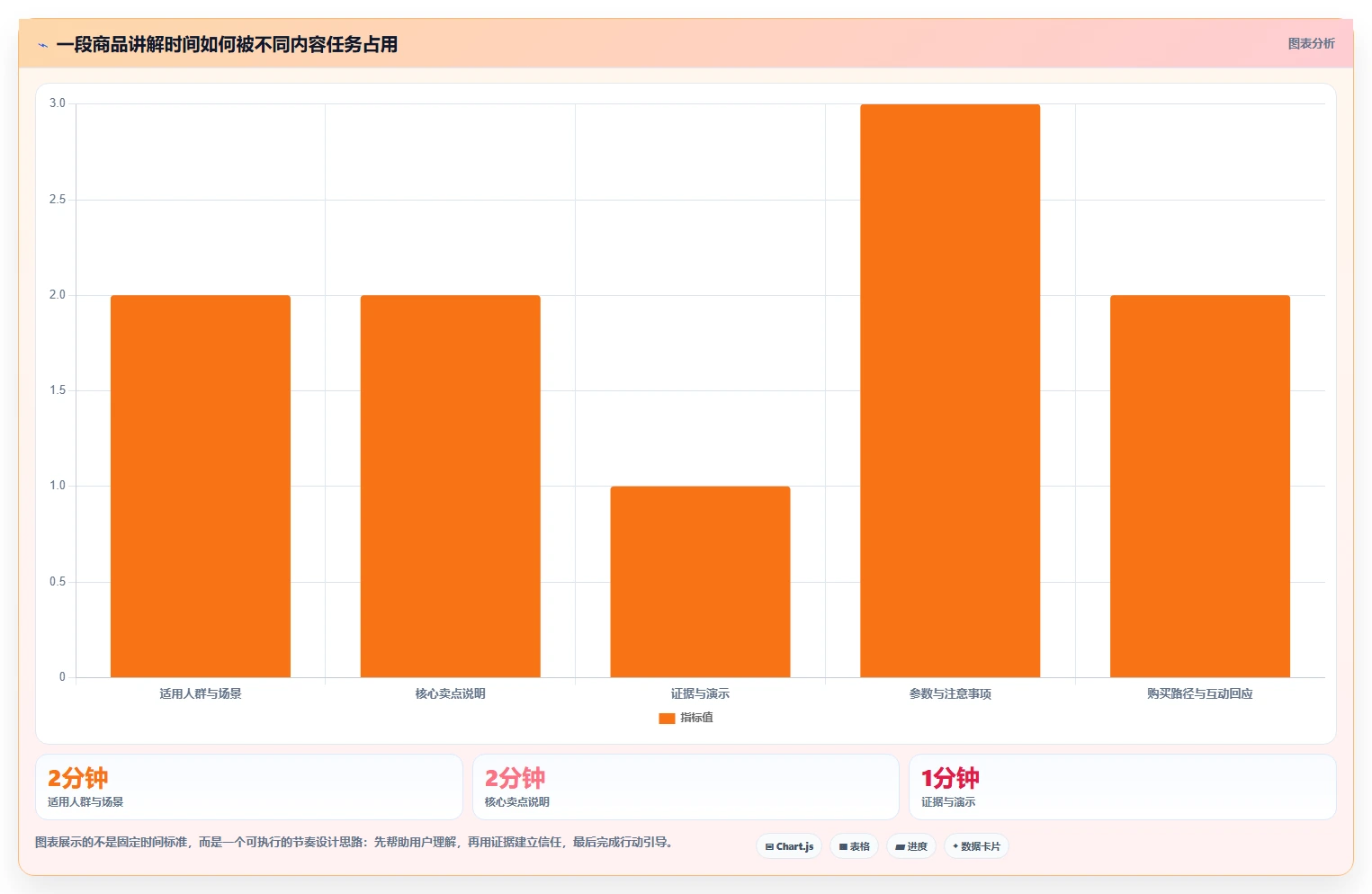
Task: Click the 数据卡片 chip
Action: [976, 846]
